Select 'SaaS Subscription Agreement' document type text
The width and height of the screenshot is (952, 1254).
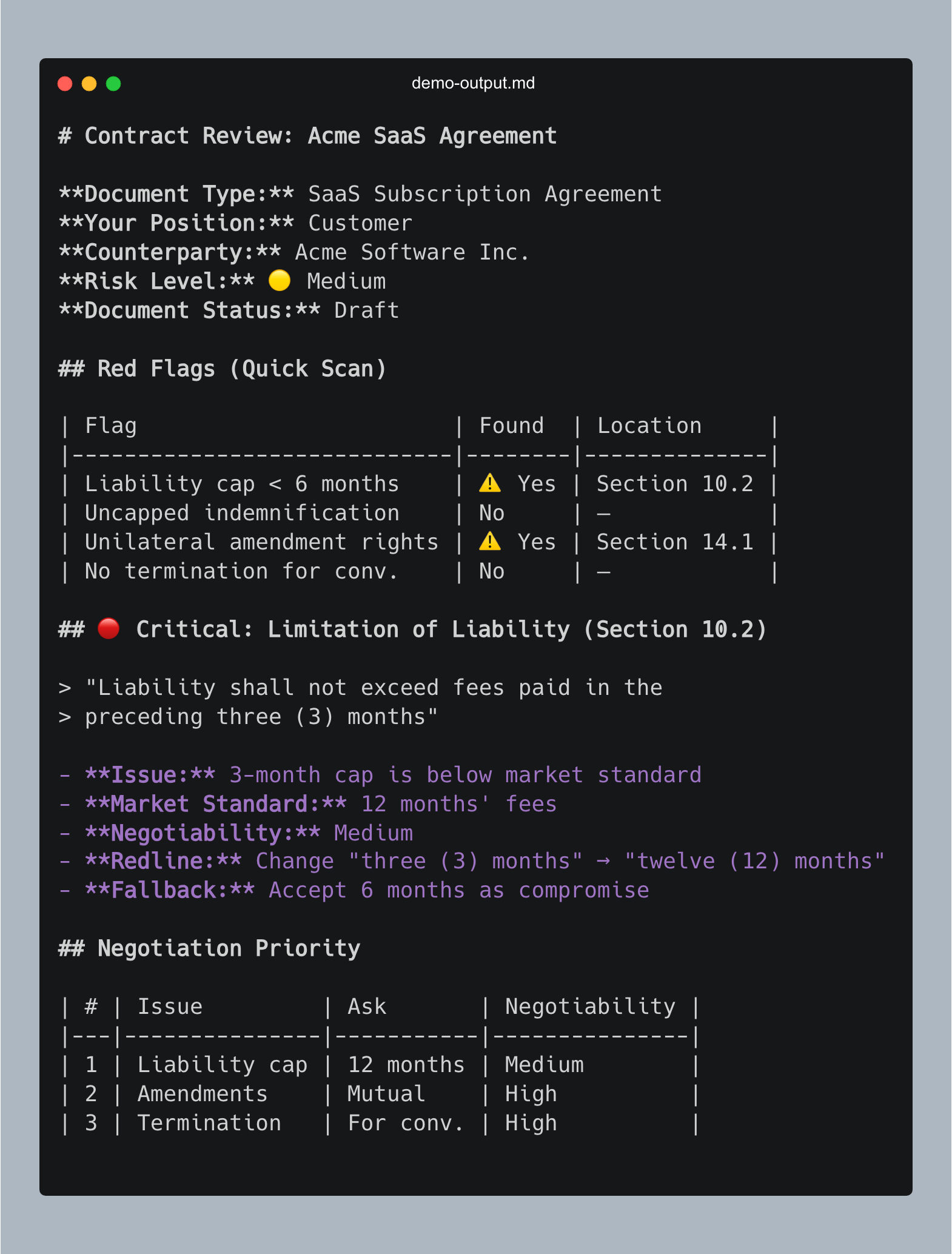pyautogui.click(x=485, y=194)
